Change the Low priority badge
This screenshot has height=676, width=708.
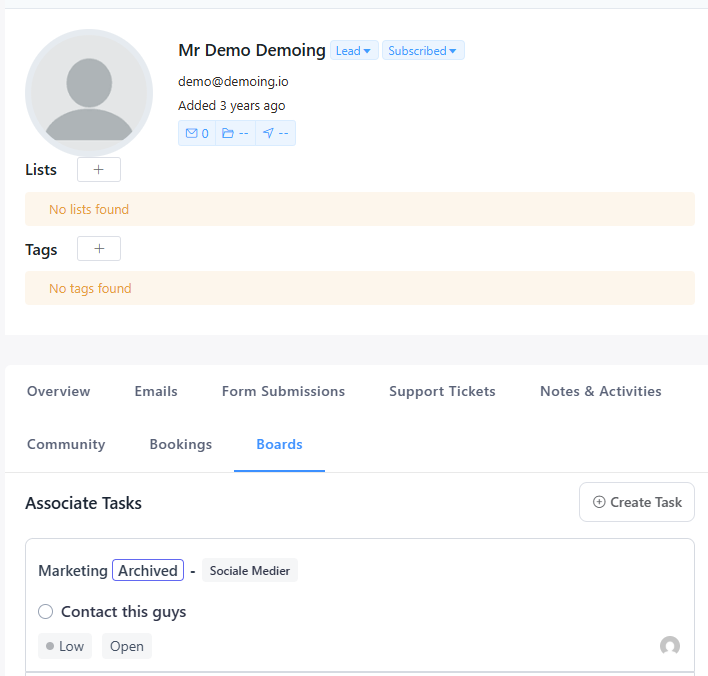click(x=65, y=646)
